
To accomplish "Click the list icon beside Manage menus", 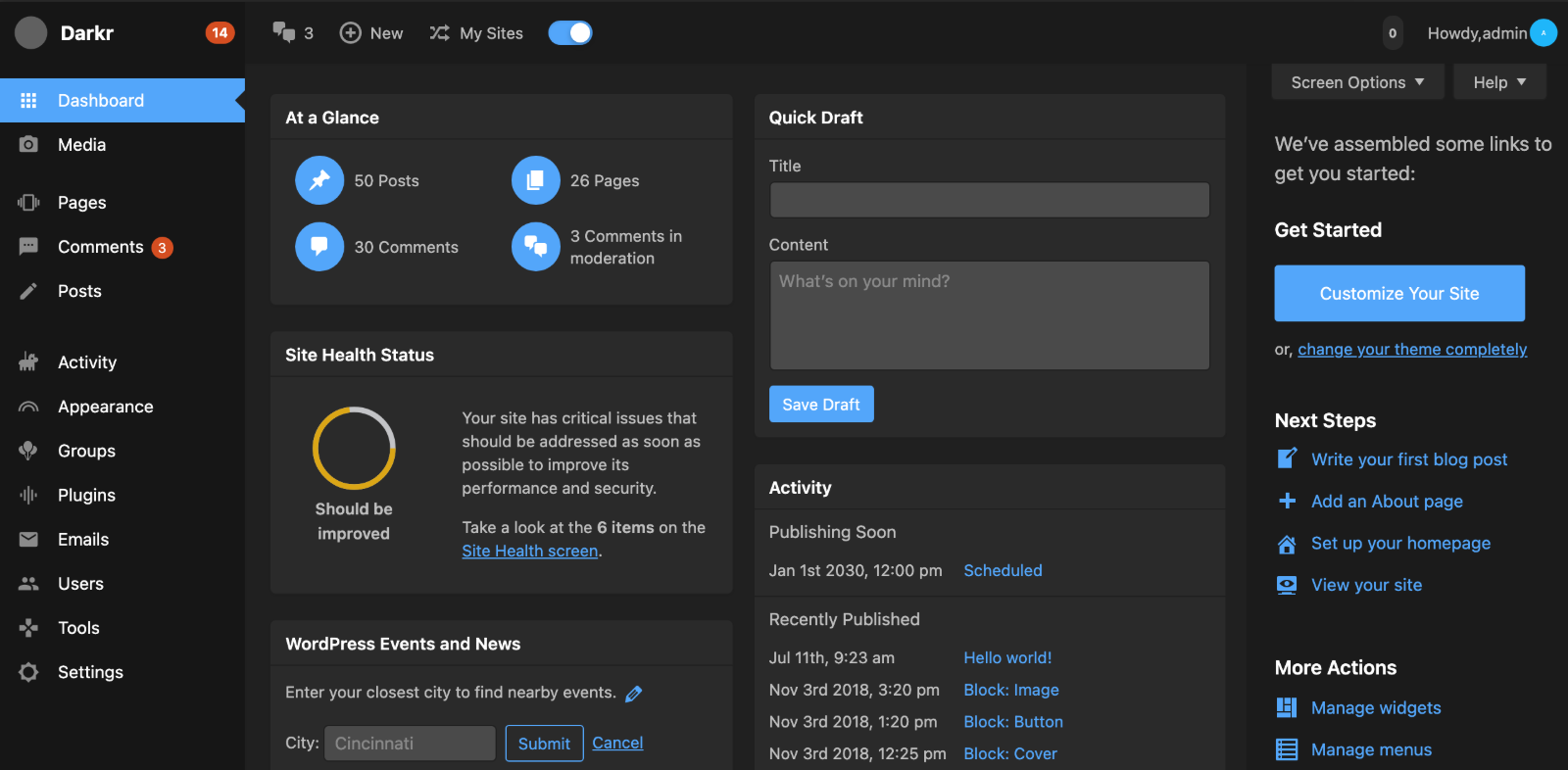I will (1287, 749).
